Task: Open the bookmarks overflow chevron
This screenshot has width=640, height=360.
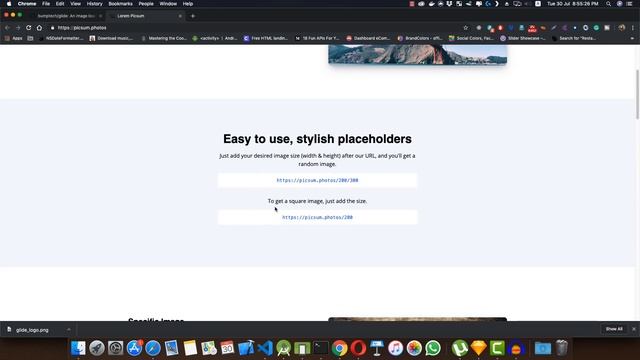Action: tap(632, 38)
